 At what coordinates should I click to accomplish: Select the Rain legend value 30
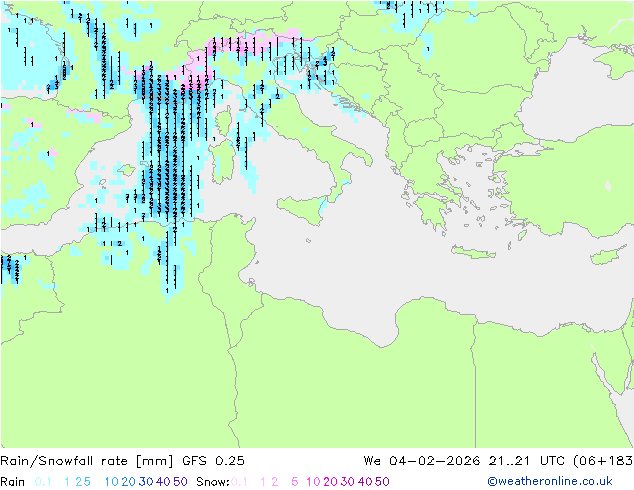[146, 482]
